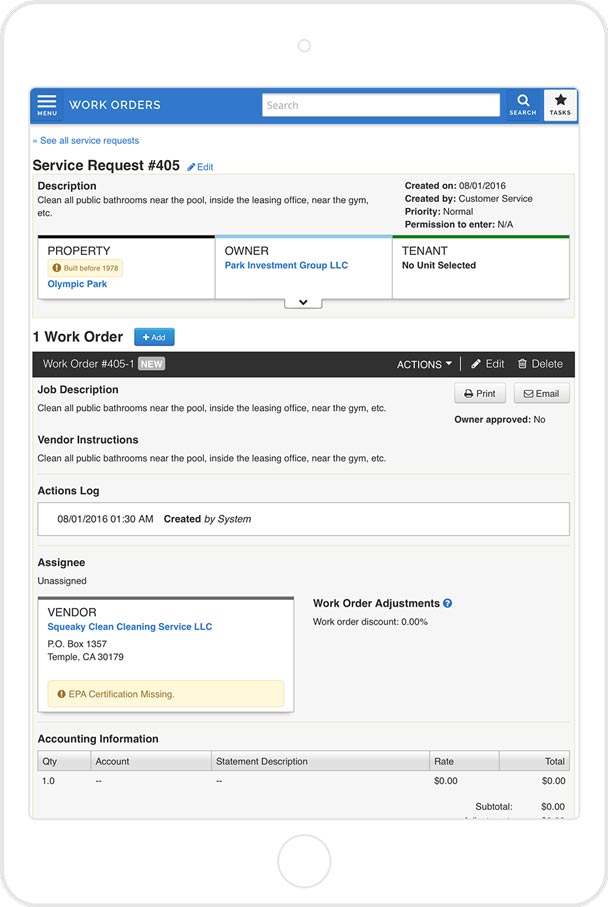Viewport: 608px width, 907px height.
Task: Open the ACTIONS dropdown
Action: tap(424, 364)
